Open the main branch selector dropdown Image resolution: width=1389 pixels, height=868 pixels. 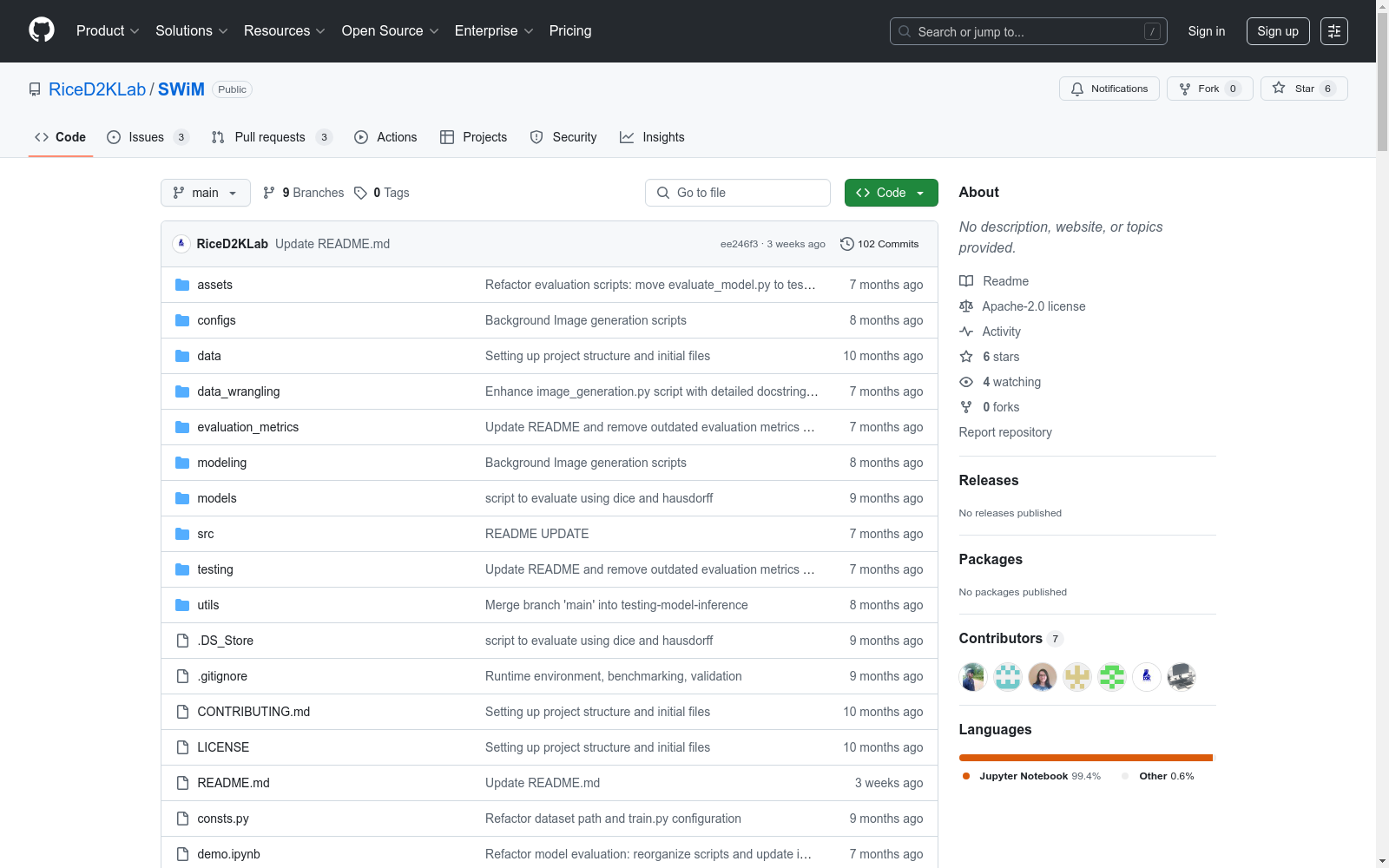click(206, 193)
